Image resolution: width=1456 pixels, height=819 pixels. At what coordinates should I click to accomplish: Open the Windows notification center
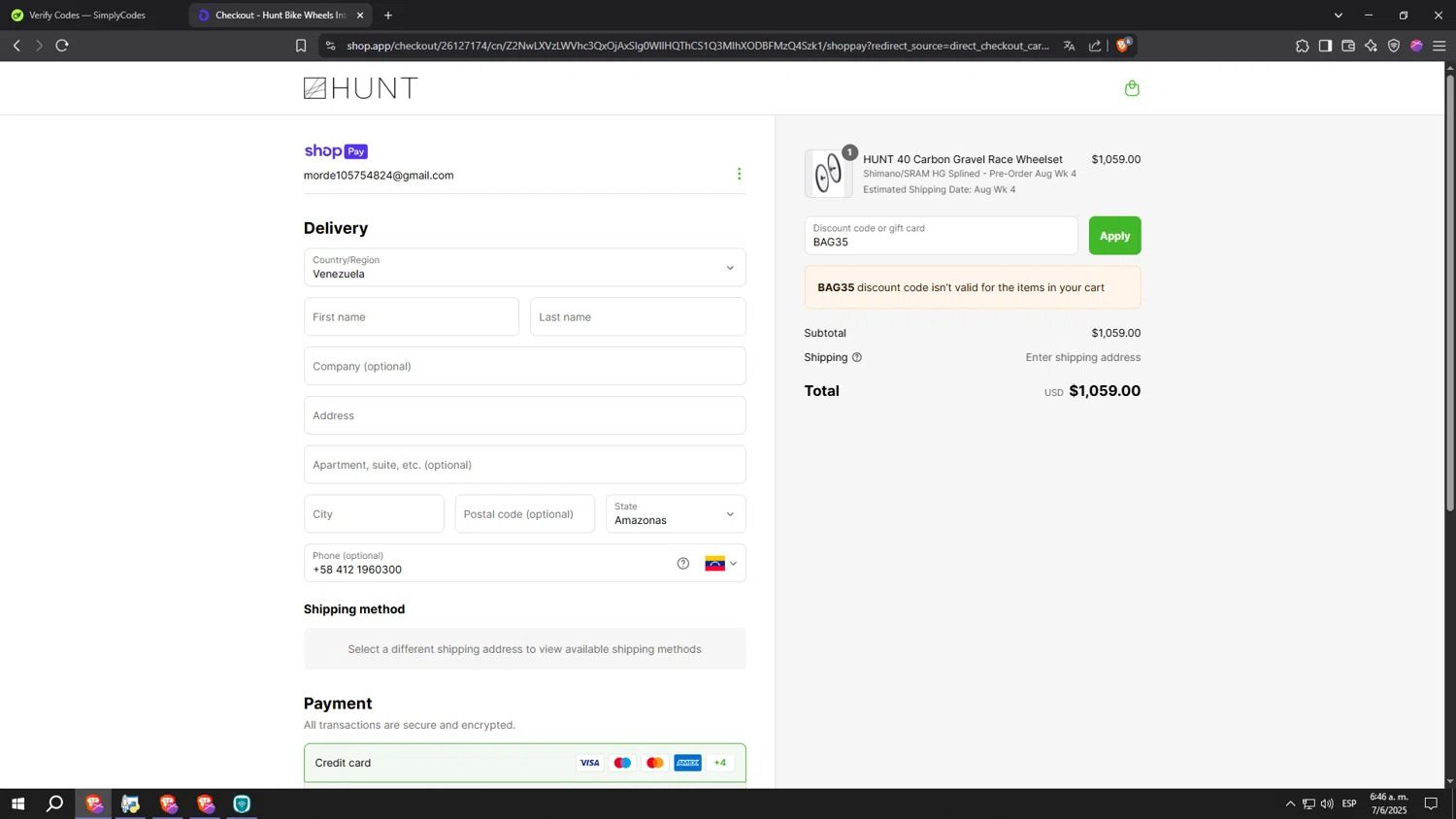coord(1431,803)
